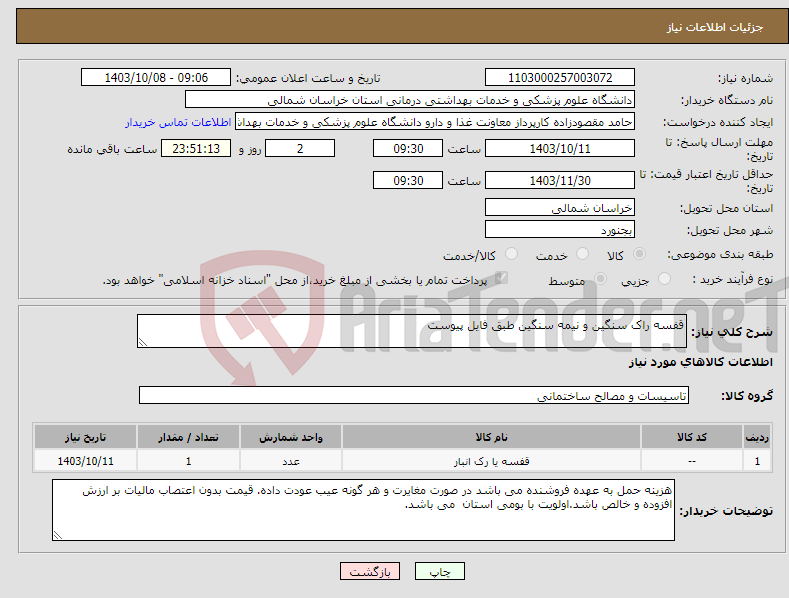
Task: Click the بازگشت back button
Action: pyautogui.click(x=370, y=571)
